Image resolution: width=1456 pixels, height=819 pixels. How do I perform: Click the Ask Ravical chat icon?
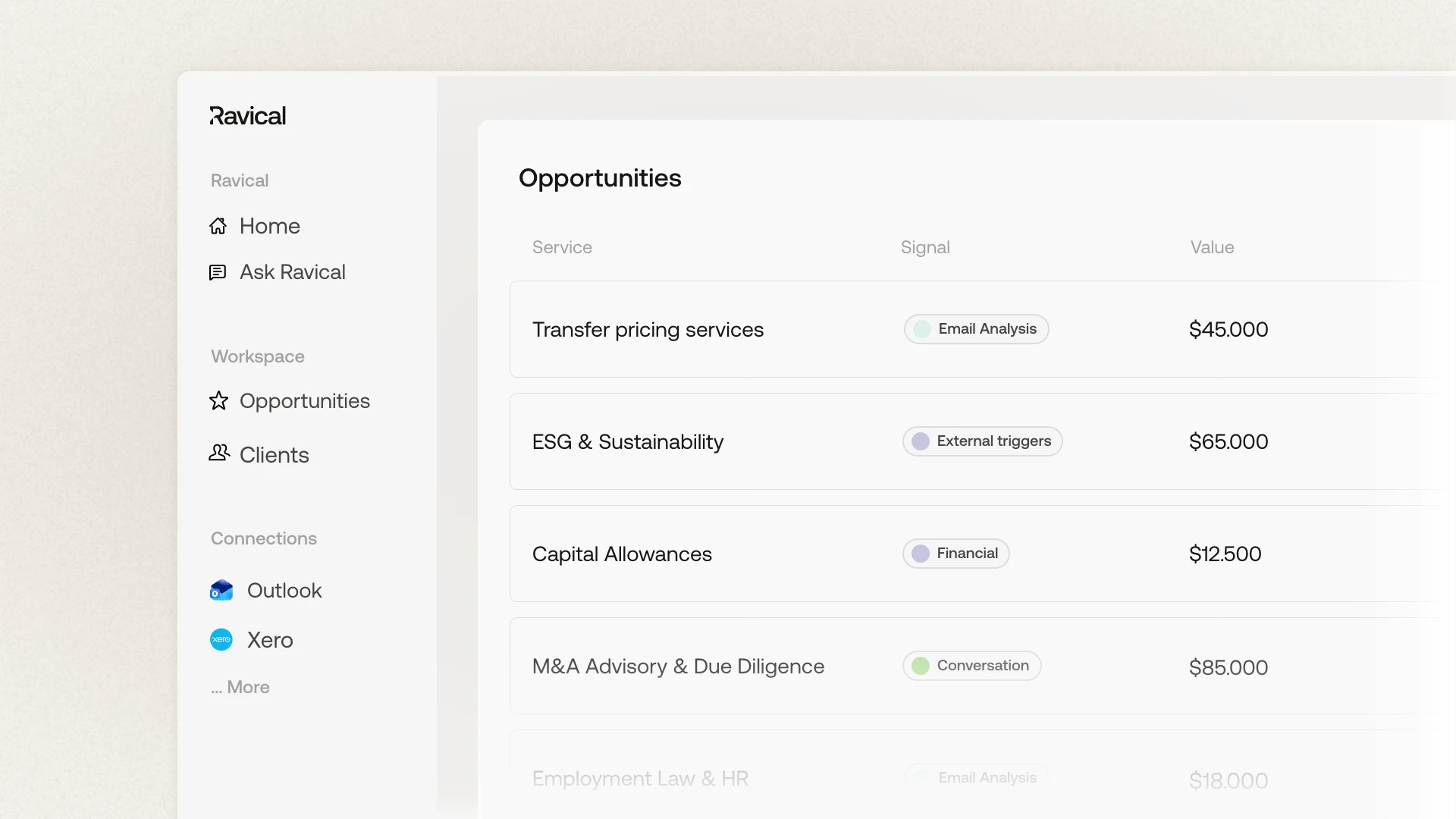(218, 272)
